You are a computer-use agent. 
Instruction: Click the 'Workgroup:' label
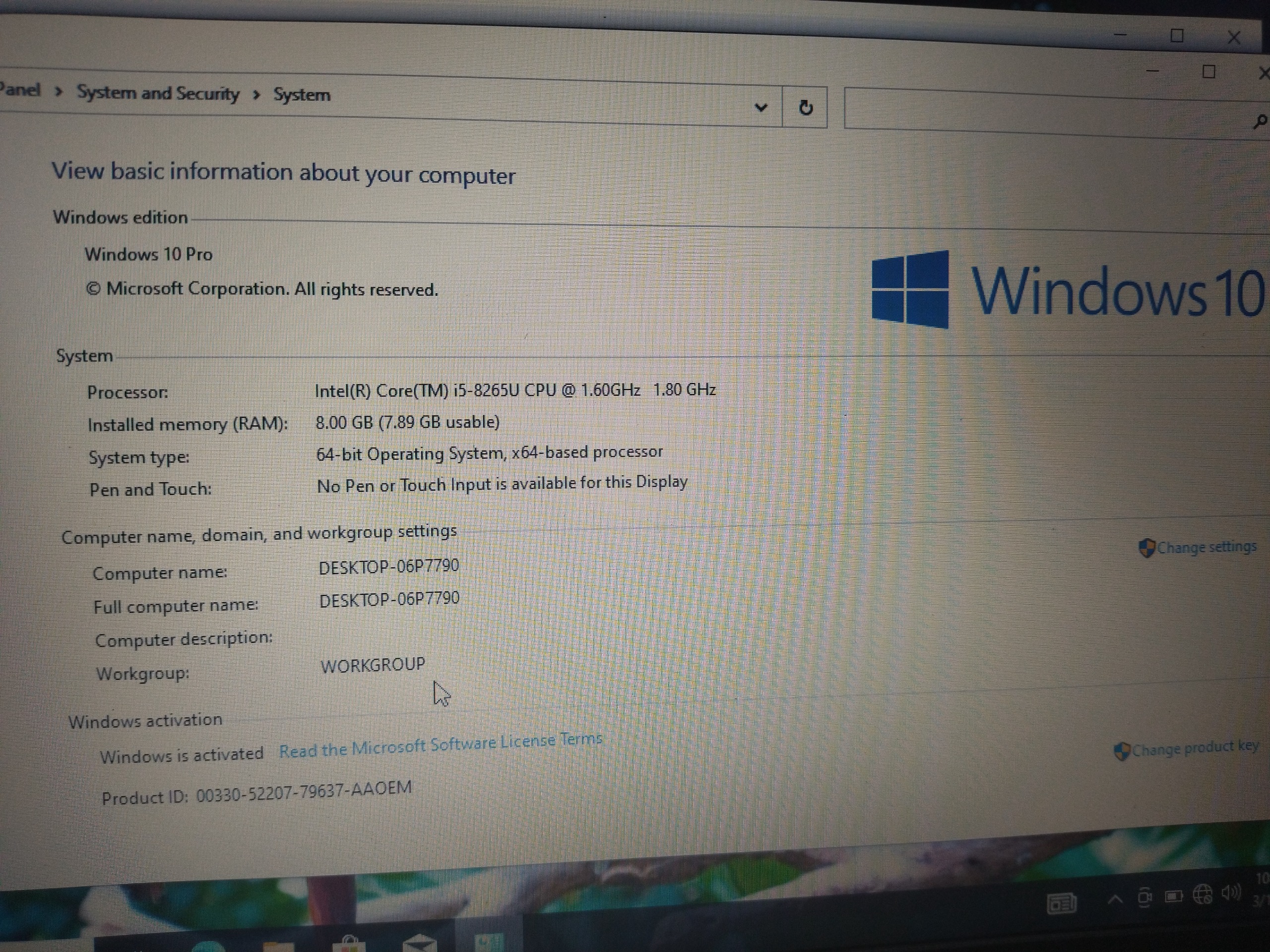click(x=143, y=673)
